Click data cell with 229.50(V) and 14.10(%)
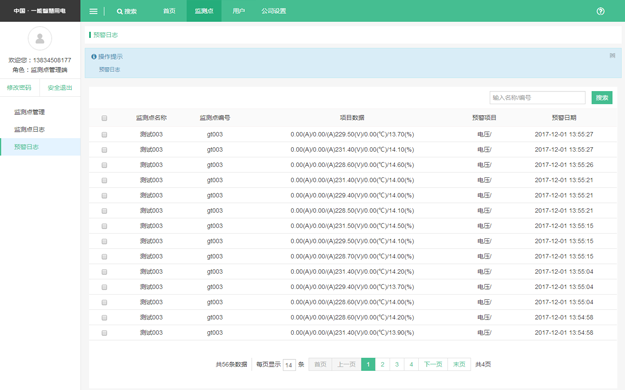The image size is (625, 390). 352,241
